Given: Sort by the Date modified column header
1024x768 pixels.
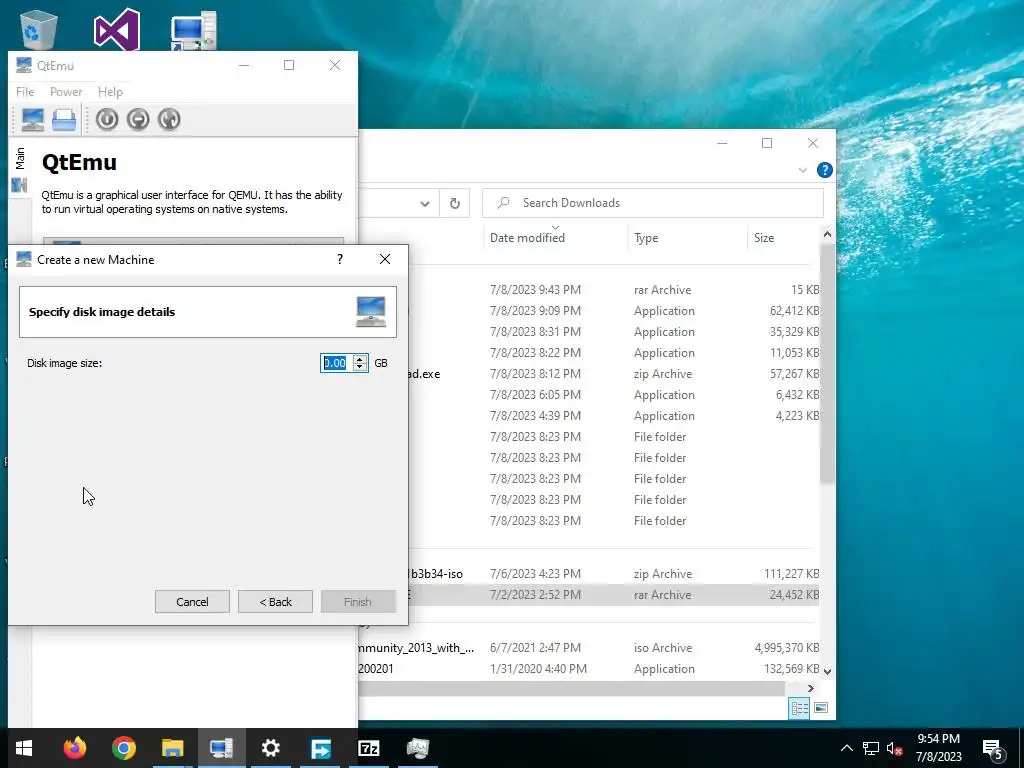Looking at the screenshot, I should coord(527,238).
